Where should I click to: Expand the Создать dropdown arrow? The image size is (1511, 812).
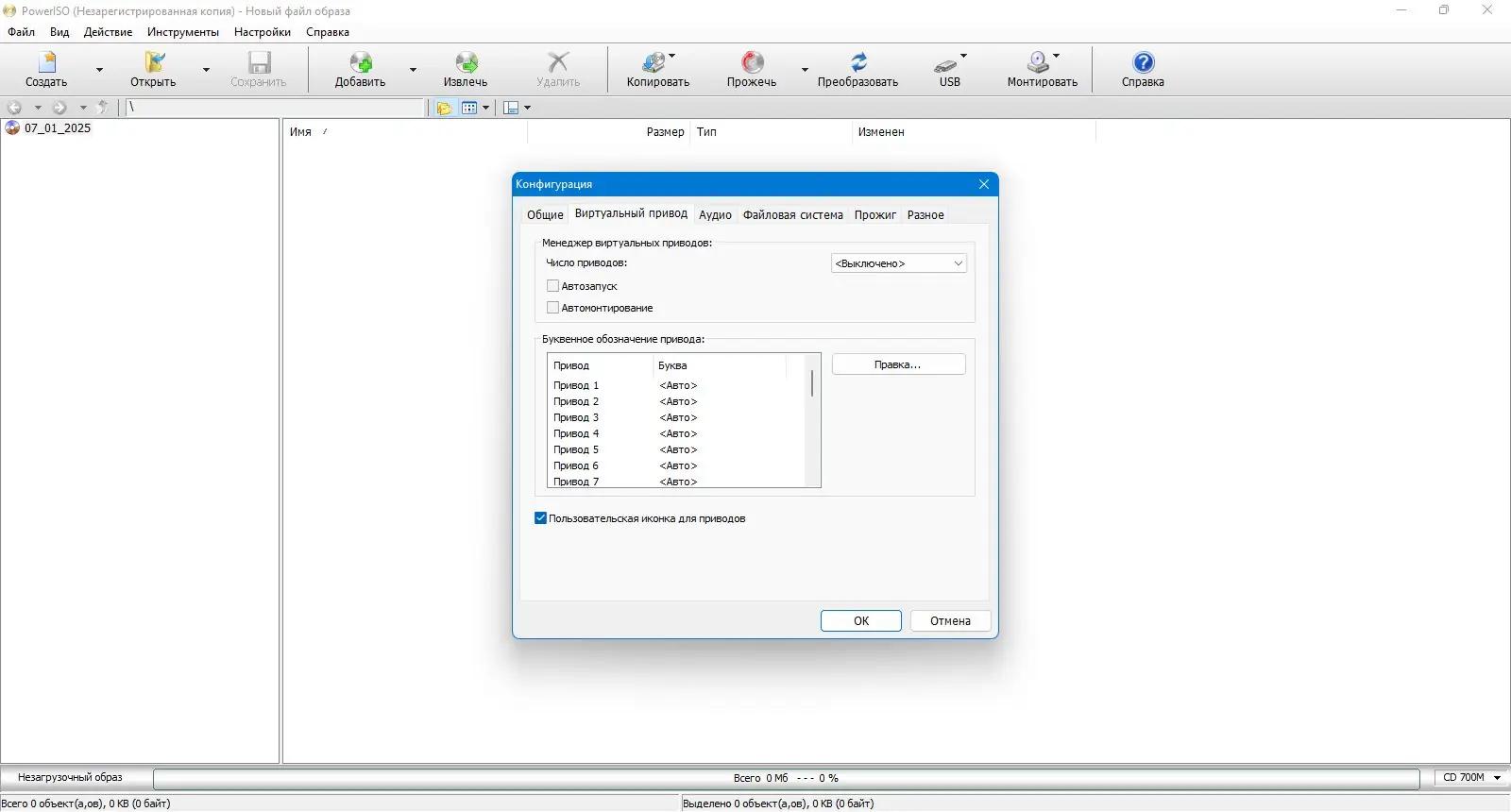click(x=99, y=70)
